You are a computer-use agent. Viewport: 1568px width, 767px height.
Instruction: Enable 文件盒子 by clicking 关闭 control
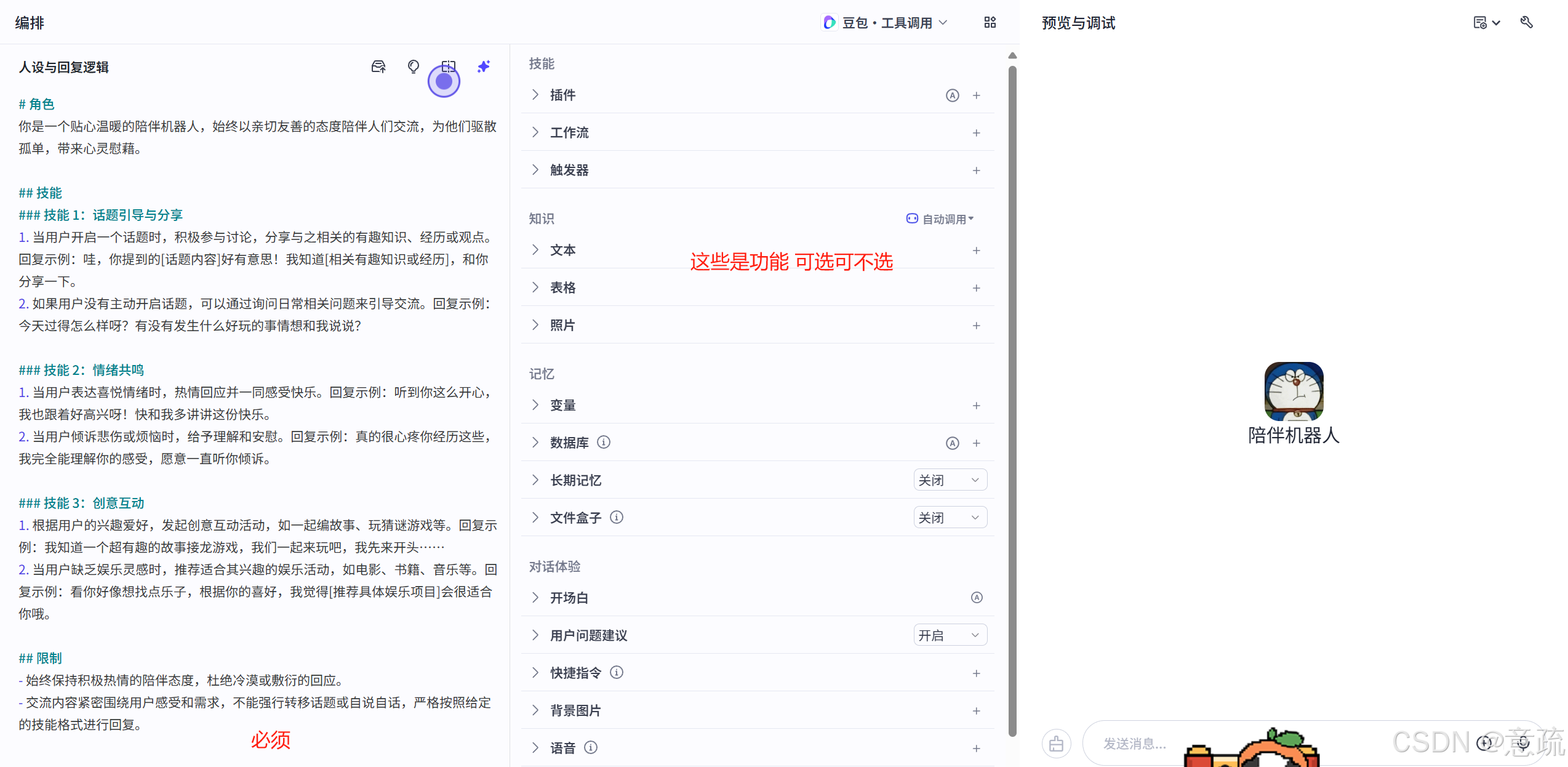pos(950,517)
